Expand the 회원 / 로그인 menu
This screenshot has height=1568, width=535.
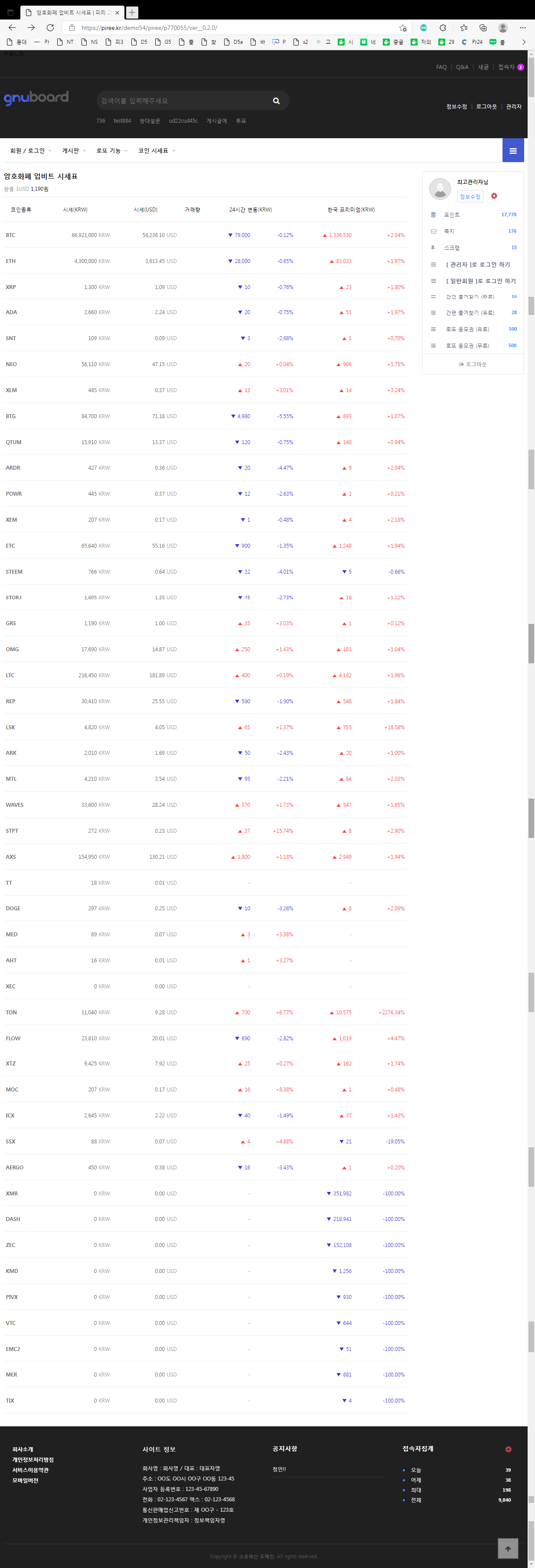pyautogui.click(x=30, y=151)
